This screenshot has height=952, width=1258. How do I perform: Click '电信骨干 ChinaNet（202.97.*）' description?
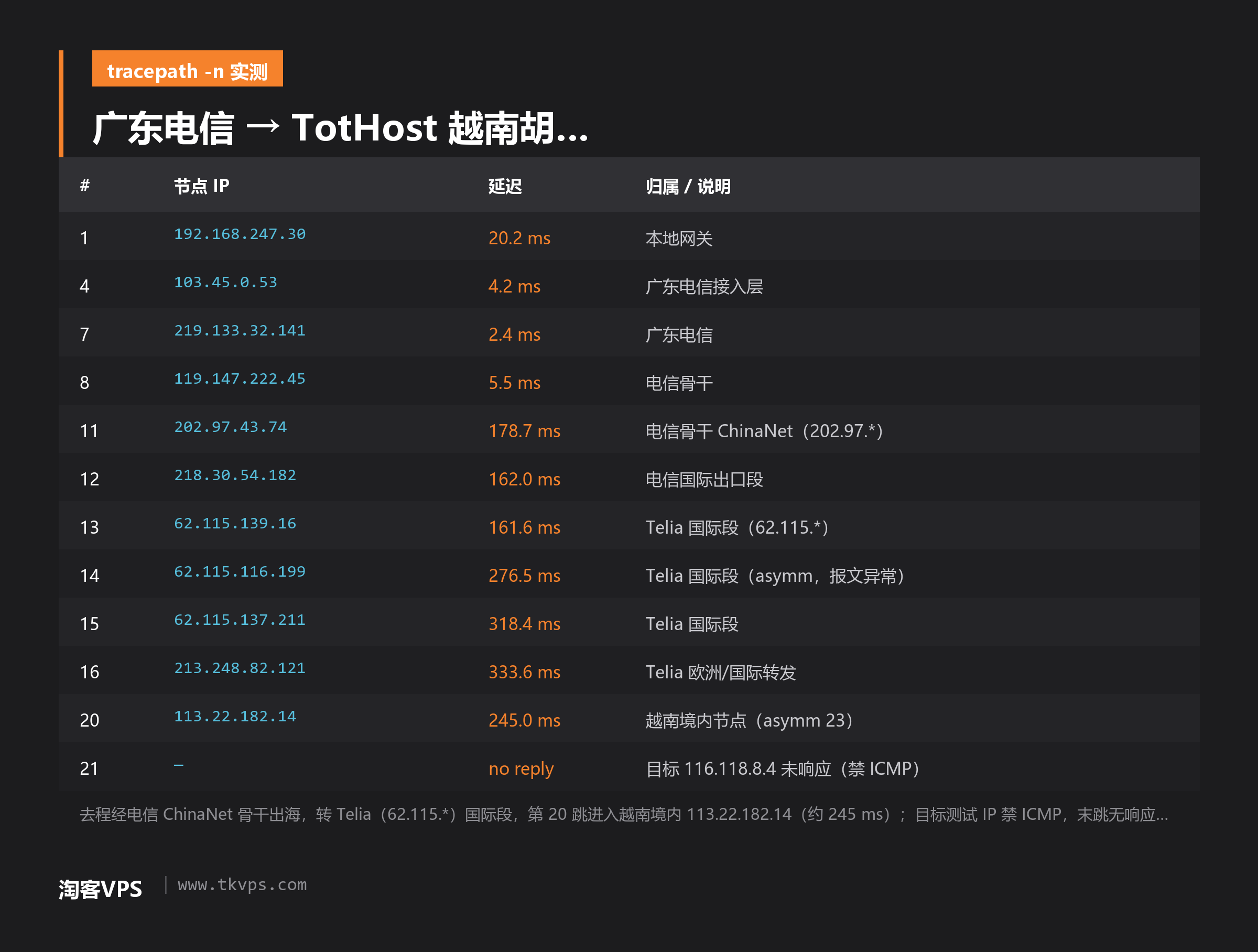[765, 431]
